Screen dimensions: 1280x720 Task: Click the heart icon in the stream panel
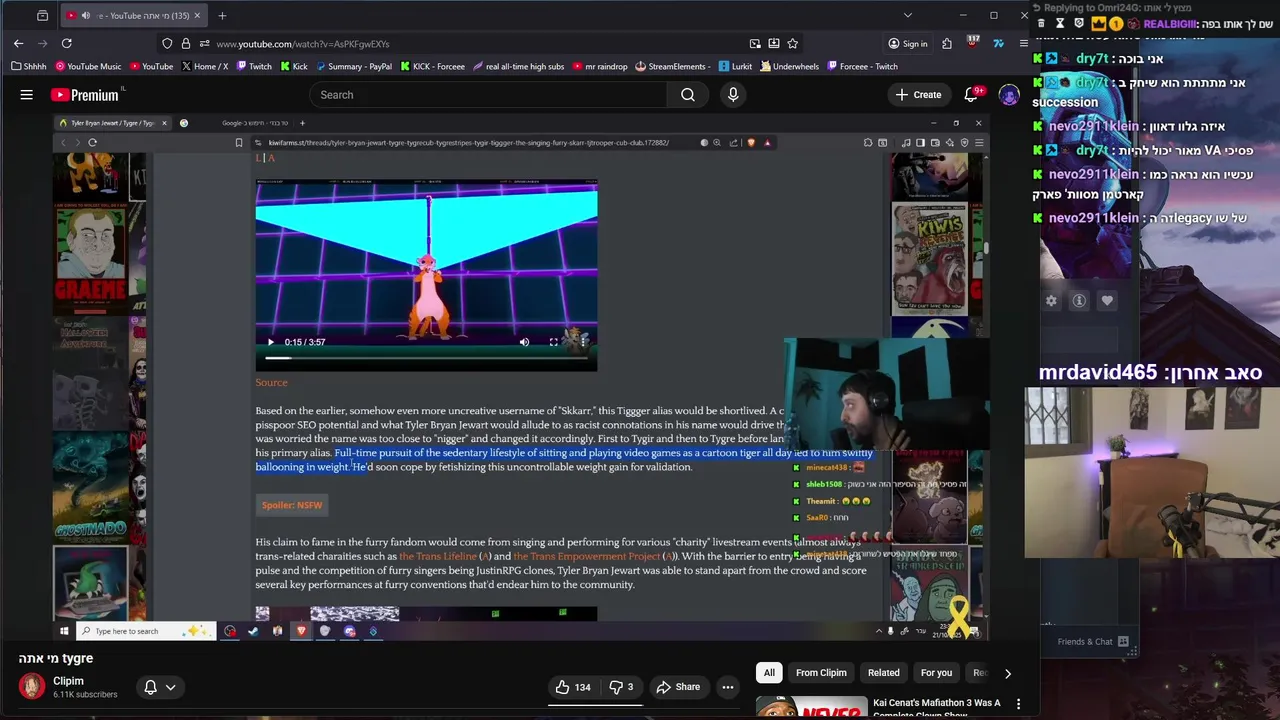coord(1107,301)
